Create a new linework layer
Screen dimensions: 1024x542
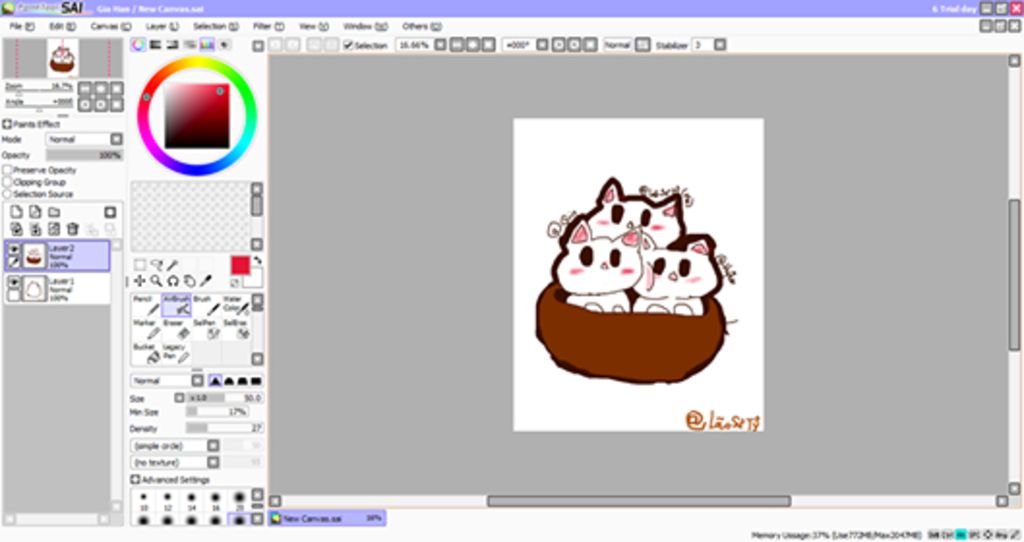(x=35, y=212)
